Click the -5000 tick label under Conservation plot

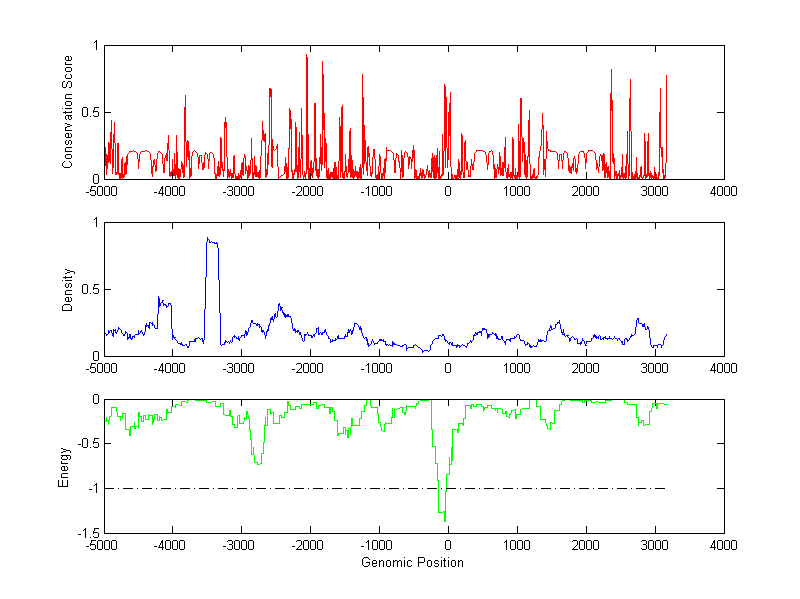[101, 191]
